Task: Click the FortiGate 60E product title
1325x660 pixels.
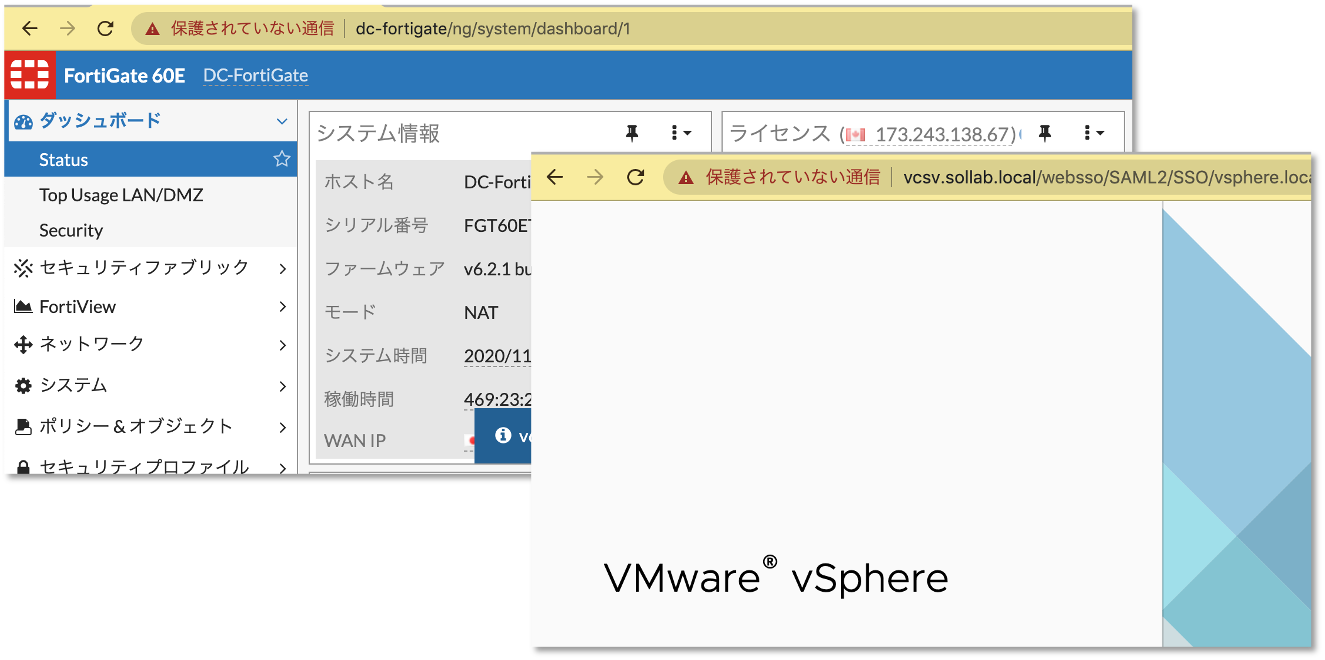Action: click(x=125, y=76)
